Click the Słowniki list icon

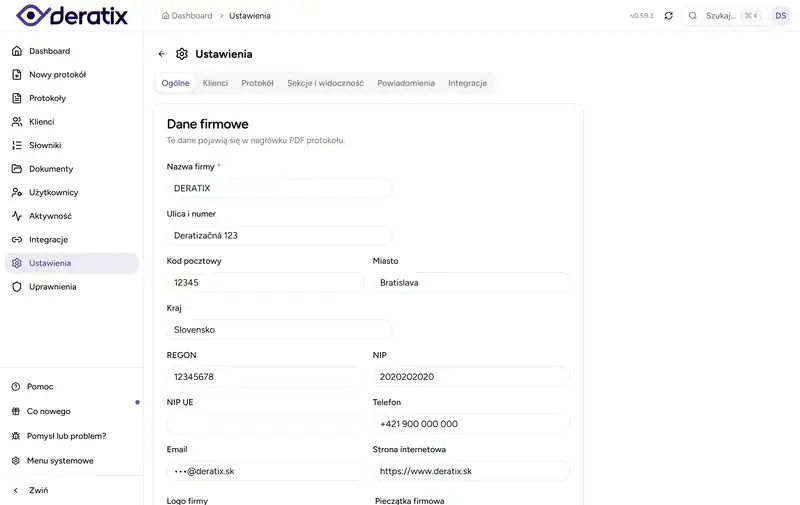pyautogui.click(x=17, y=145)
